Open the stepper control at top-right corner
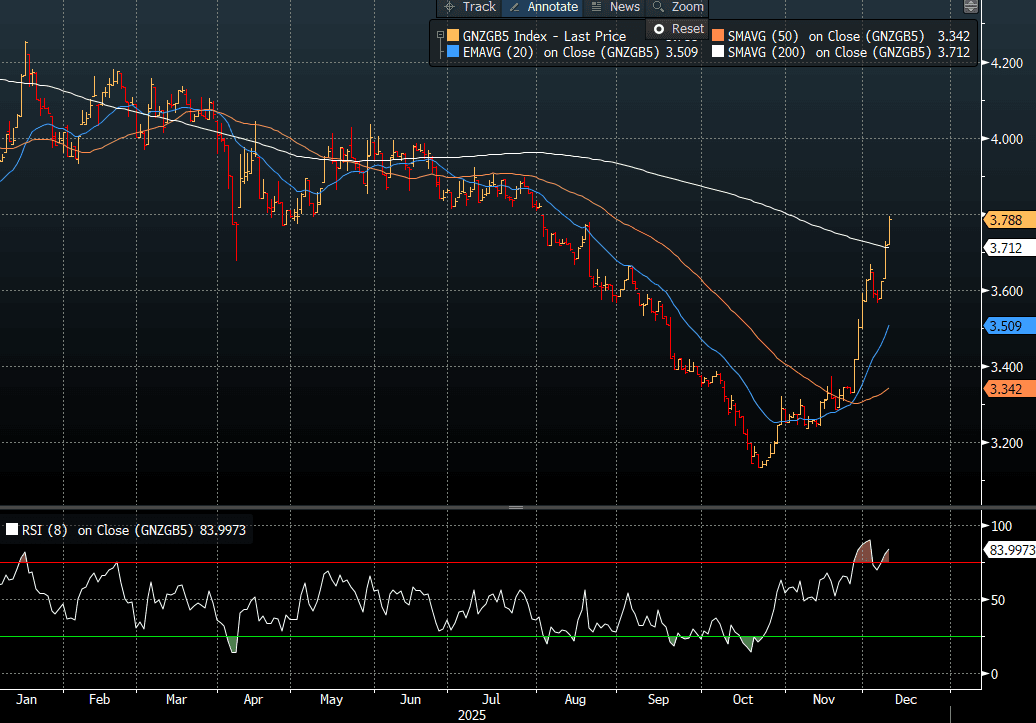The height and width of the screenshot is (723, 1036). click(970, 7)
